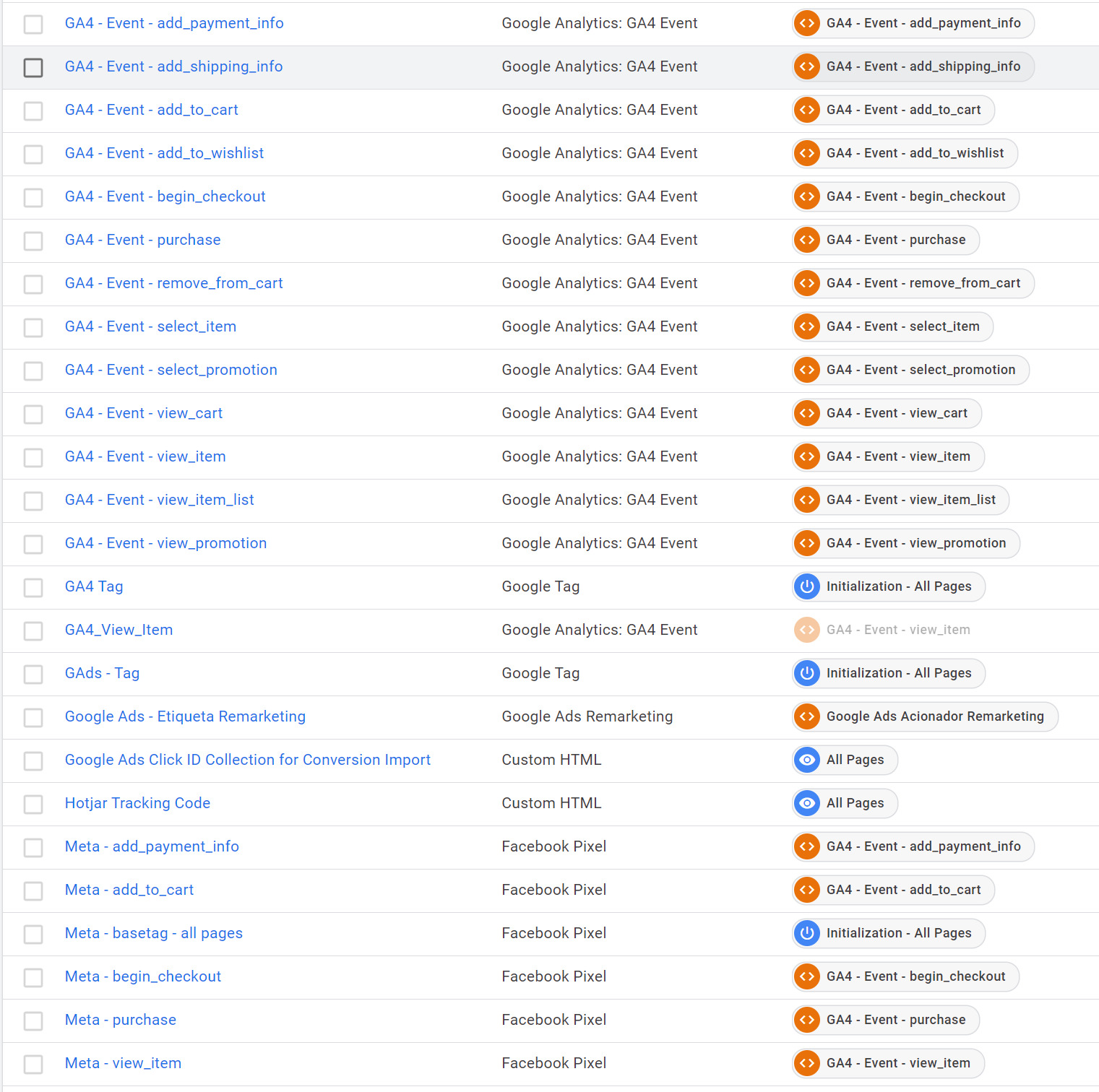
Task: Click eye icon for Google Ads Click ID row
Action: point(807,760)
